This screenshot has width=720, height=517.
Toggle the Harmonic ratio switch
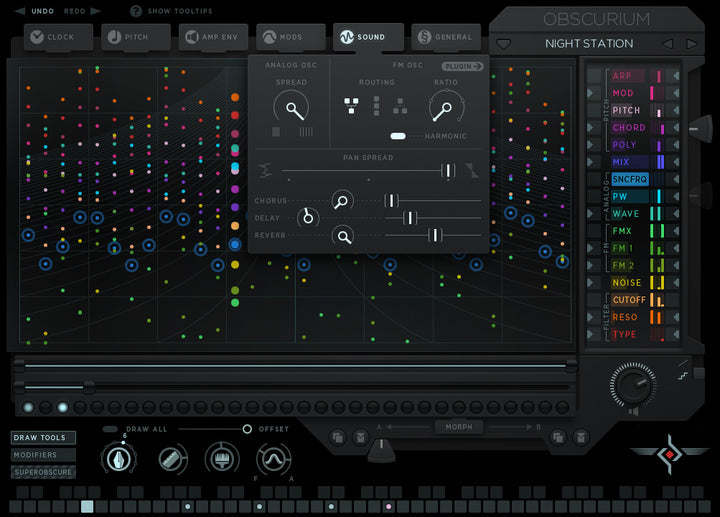398,136
